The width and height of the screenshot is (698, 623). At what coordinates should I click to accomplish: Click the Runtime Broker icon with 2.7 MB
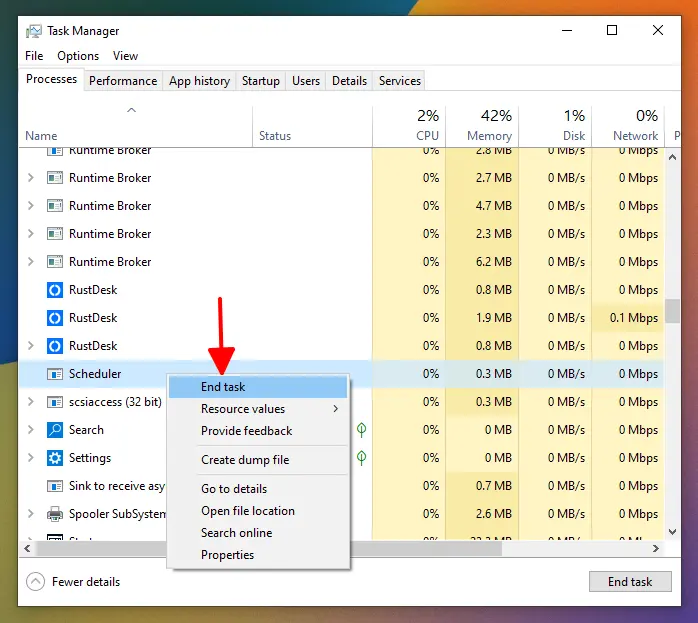click(55, 178)
